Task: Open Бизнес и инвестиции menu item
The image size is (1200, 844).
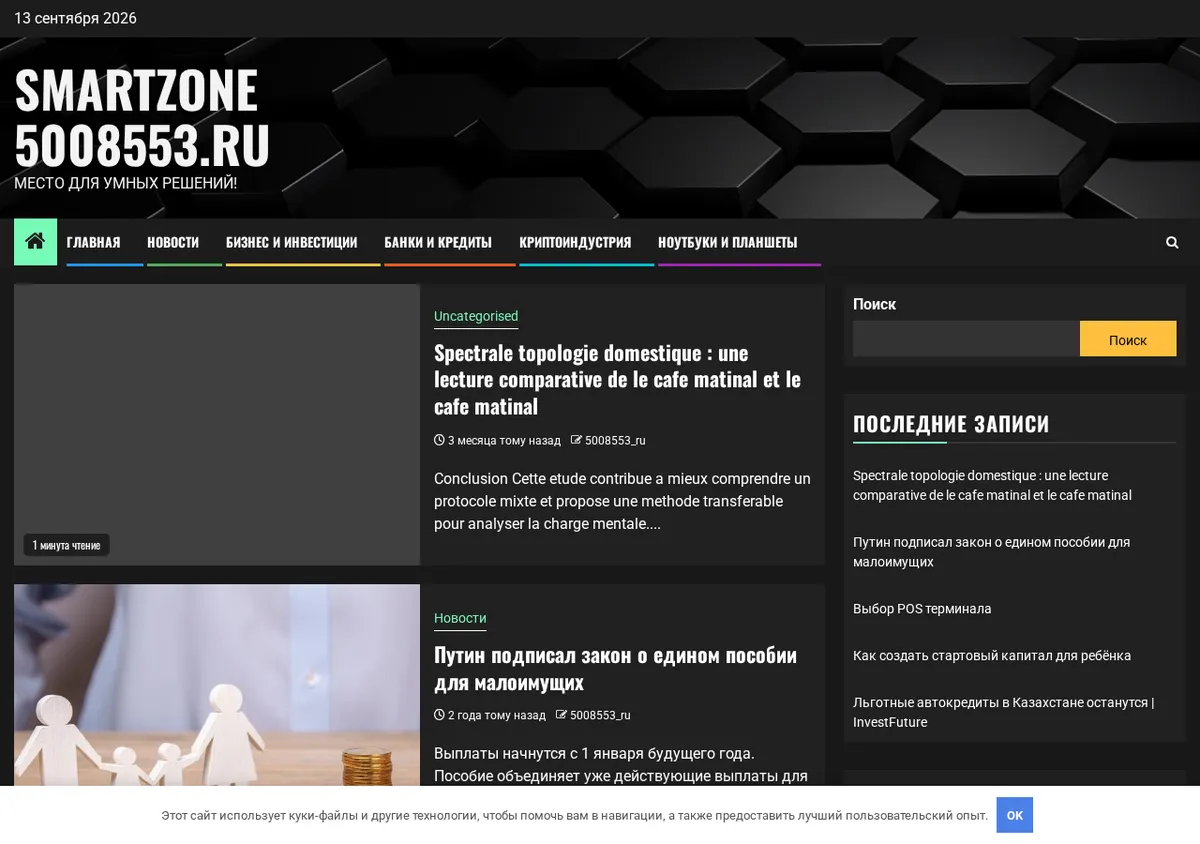Action: [291, 242]
